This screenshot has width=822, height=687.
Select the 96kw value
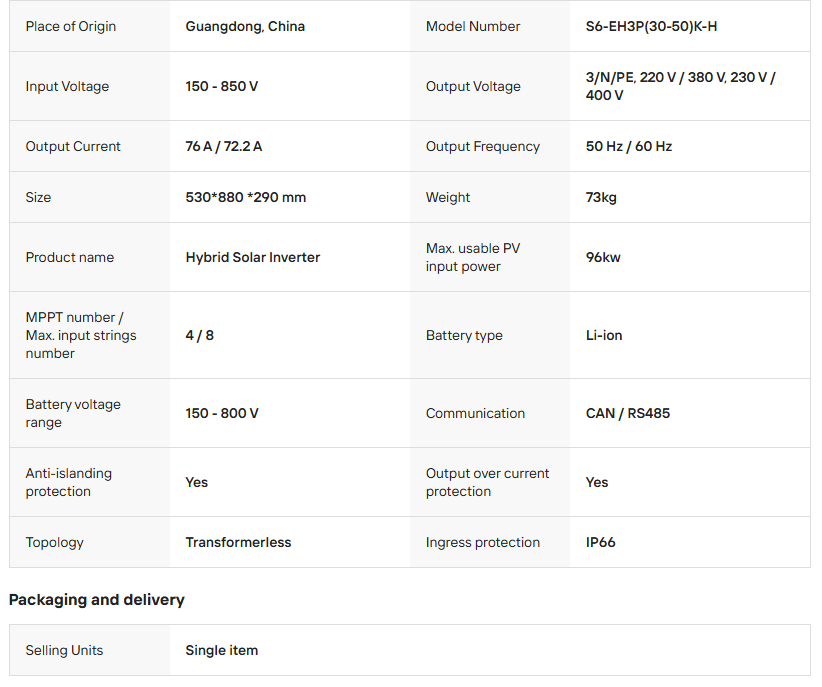point(603,257)
